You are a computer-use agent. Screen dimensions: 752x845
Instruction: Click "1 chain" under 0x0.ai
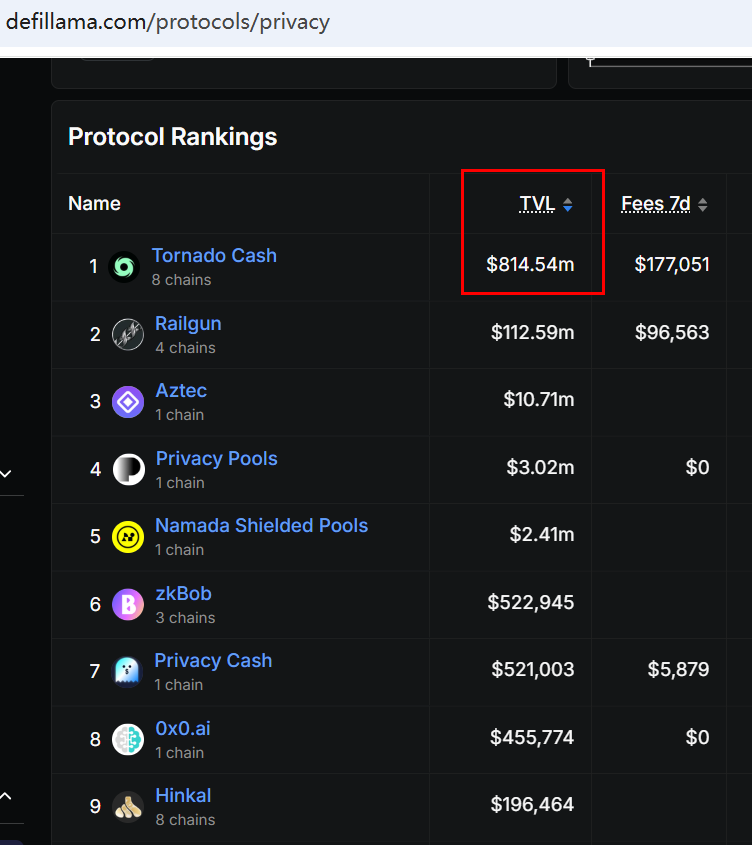(x=180, y=753)
